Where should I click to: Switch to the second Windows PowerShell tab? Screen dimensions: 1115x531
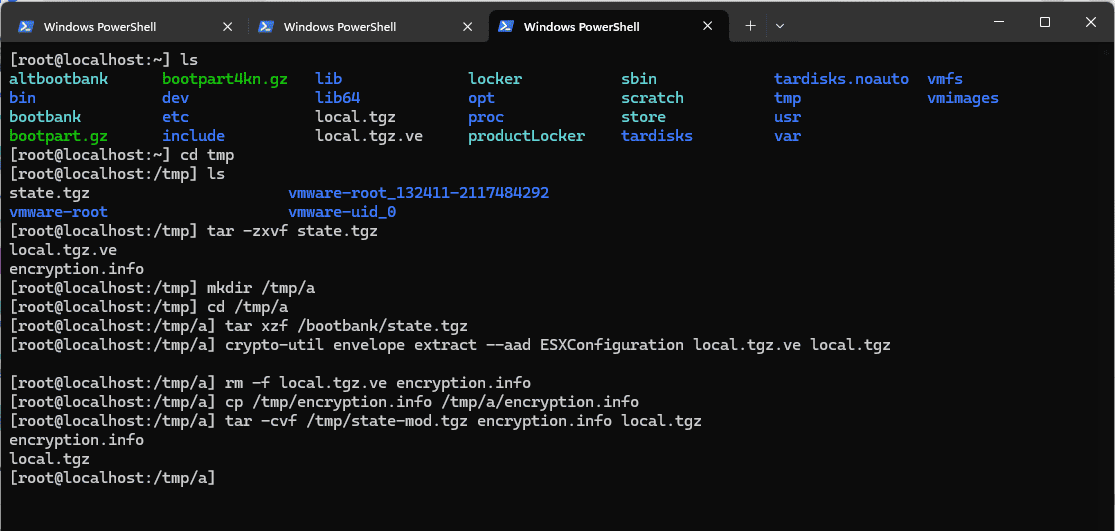tap(340, 27)
